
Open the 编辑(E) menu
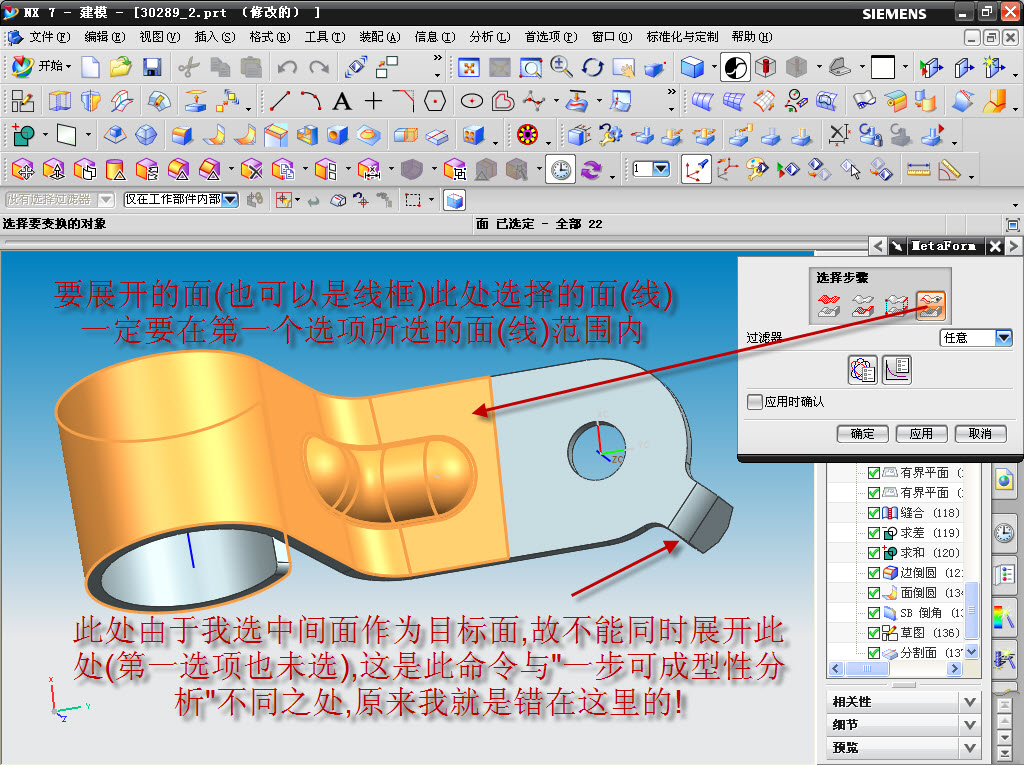(104, 37)
